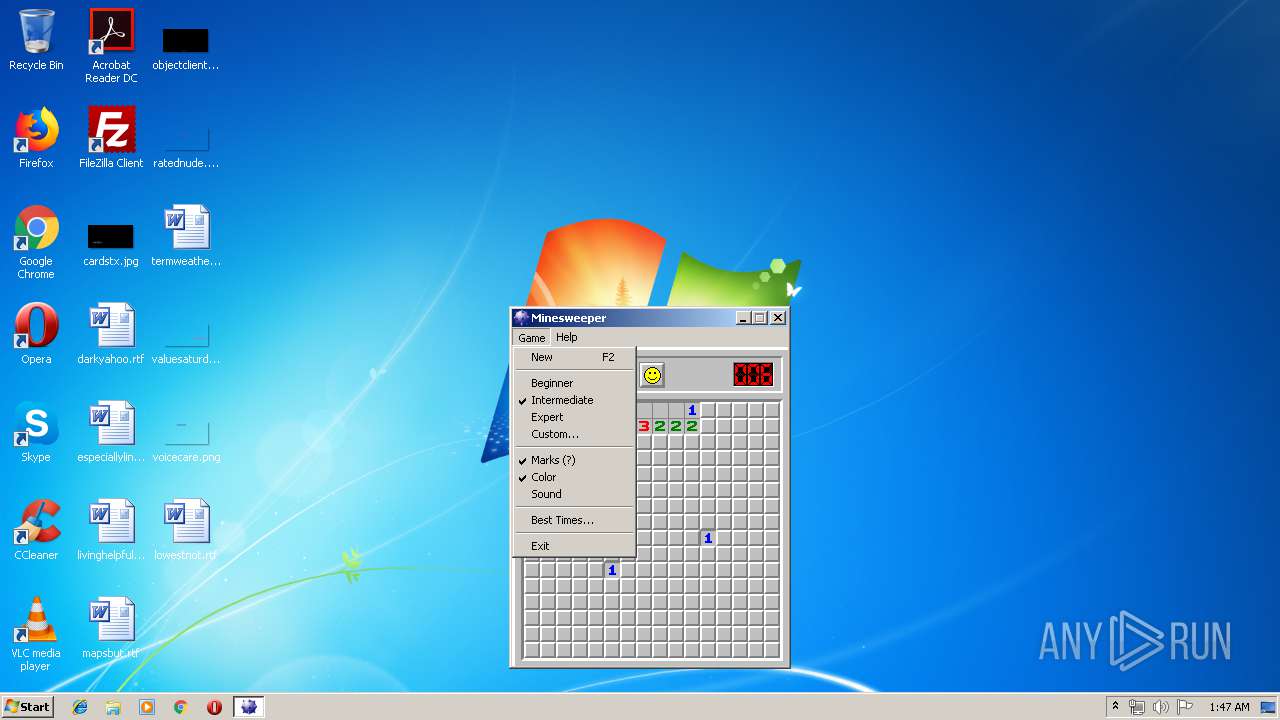
Task: Select the FileZilla Client desktop icon
Action: pyautogui.click(x=111, y=138)
